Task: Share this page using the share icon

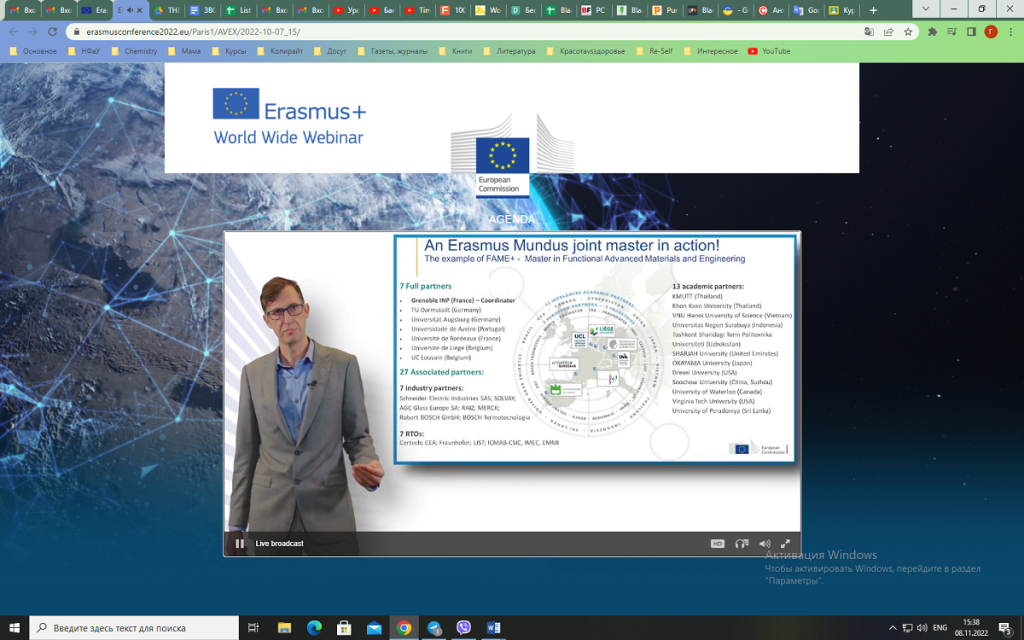Action: [888, 31]
